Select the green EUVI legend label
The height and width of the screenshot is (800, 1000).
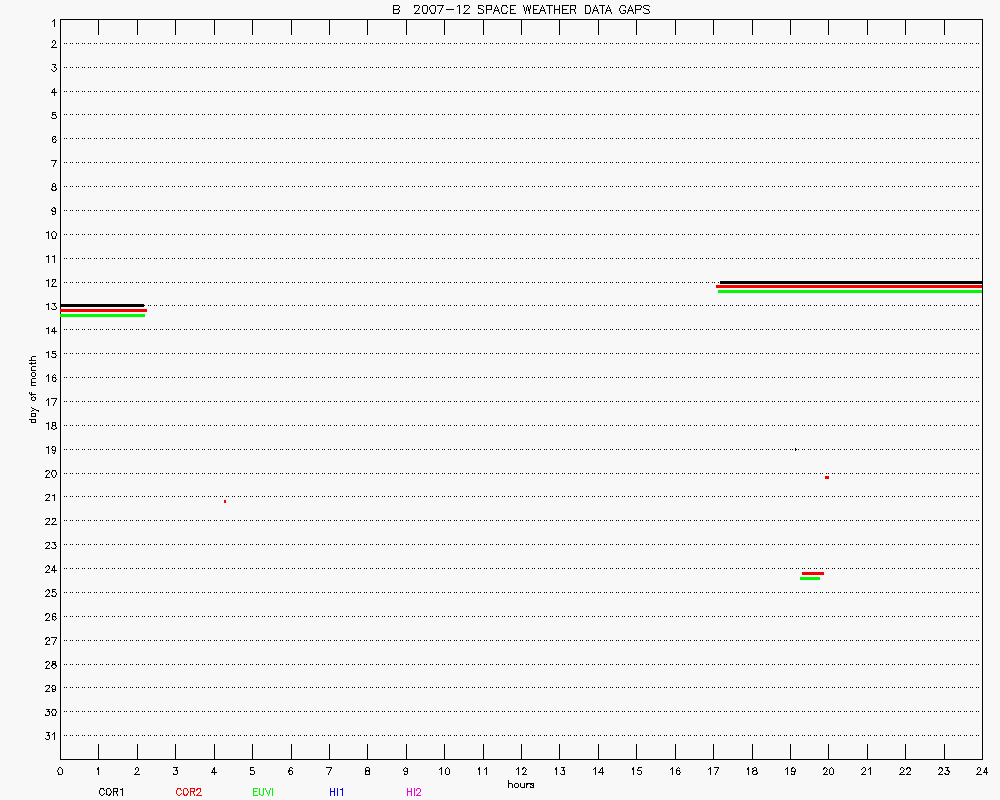pos(263,792)
